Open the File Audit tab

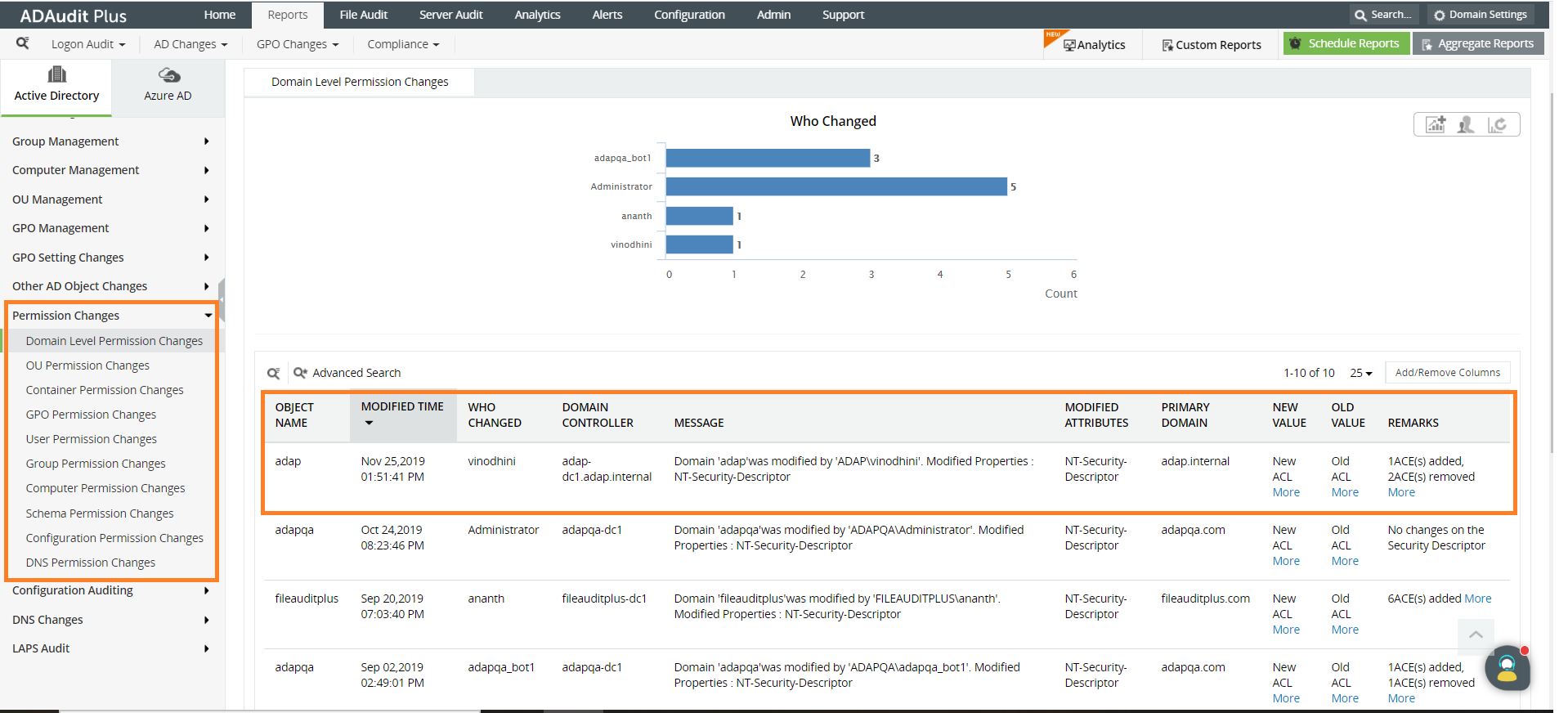[x=364, y=15]
